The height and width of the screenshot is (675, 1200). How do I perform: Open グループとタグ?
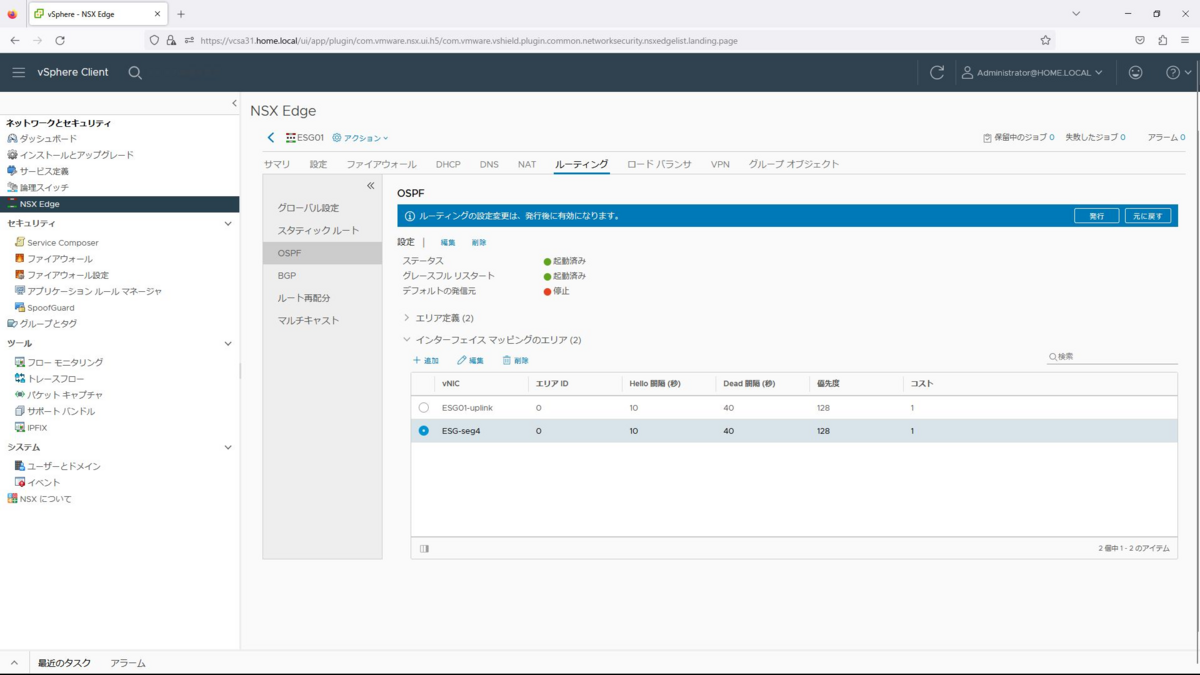coord(48,324)
